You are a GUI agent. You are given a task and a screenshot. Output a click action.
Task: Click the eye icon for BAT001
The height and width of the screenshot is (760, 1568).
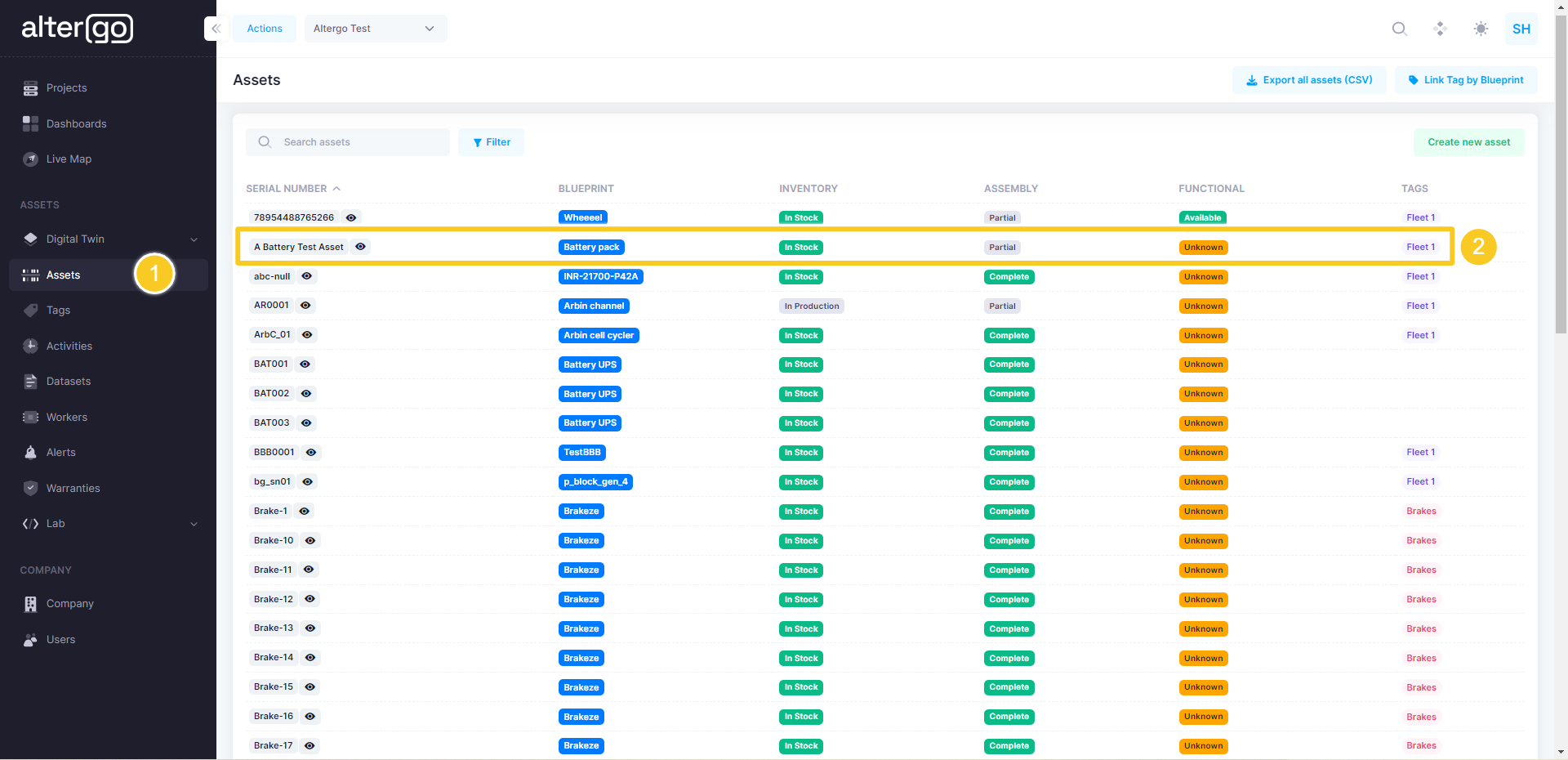(305, 364)
